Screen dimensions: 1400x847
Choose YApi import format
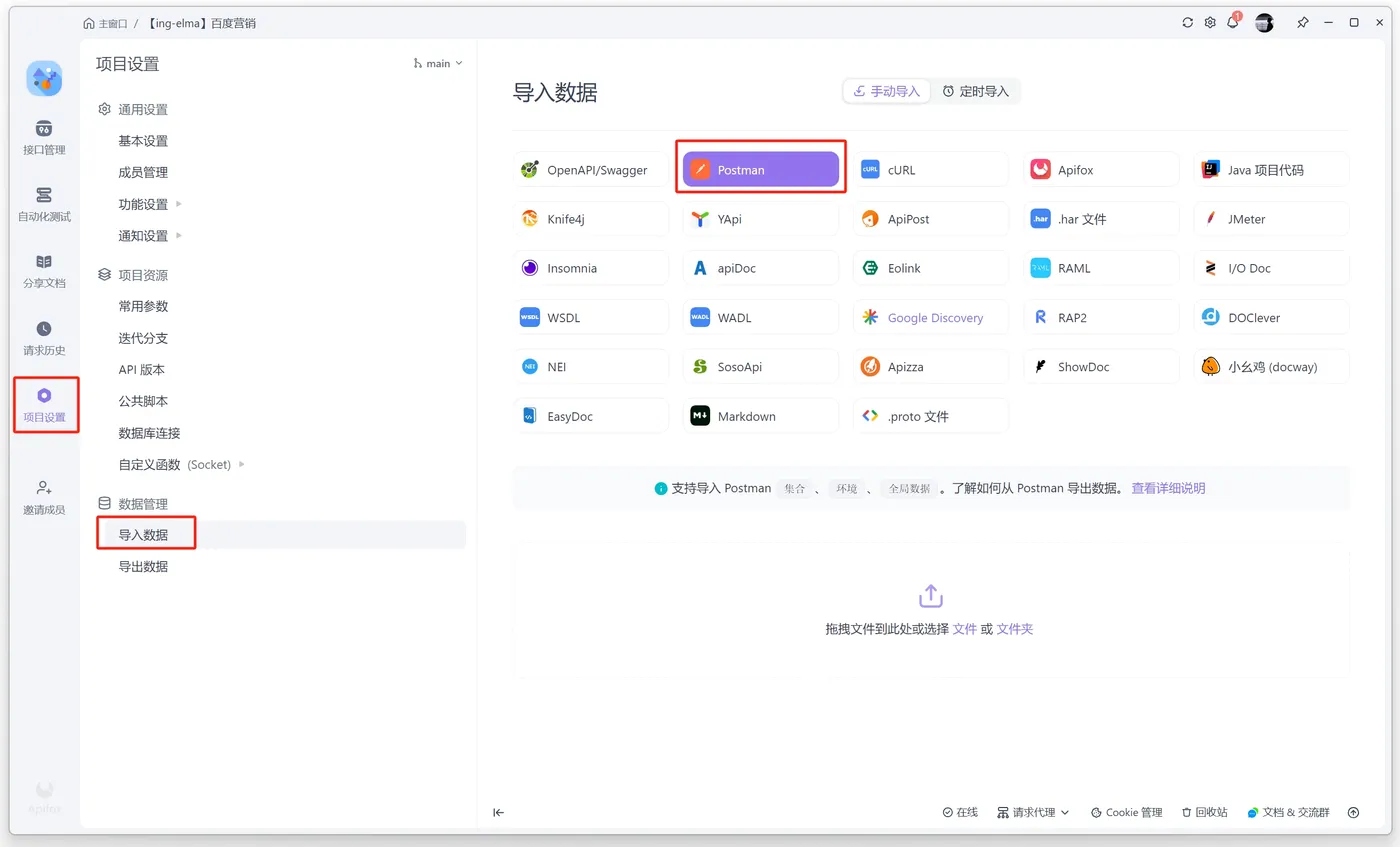(x=761, y=219)
